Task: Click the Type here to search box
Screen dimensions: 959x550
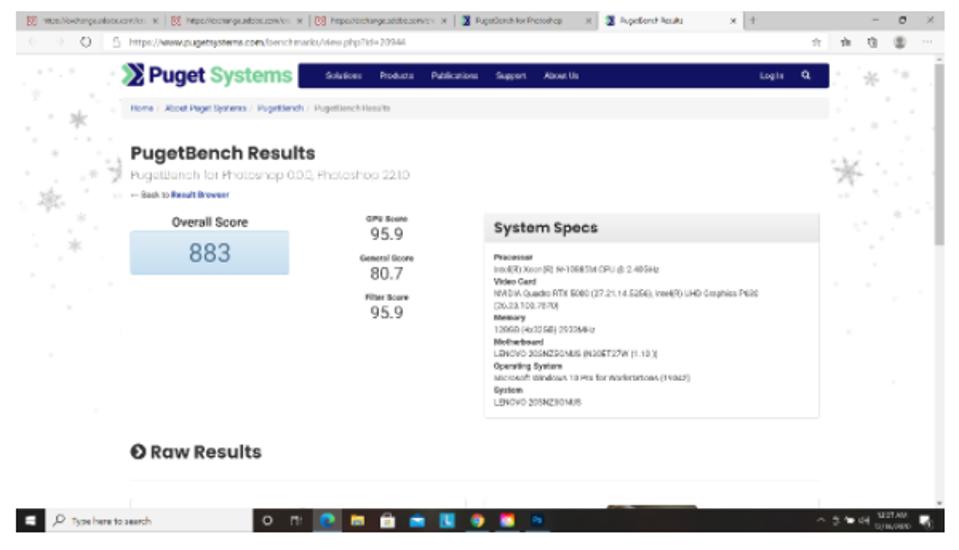Action: click(x=149, y=521)
